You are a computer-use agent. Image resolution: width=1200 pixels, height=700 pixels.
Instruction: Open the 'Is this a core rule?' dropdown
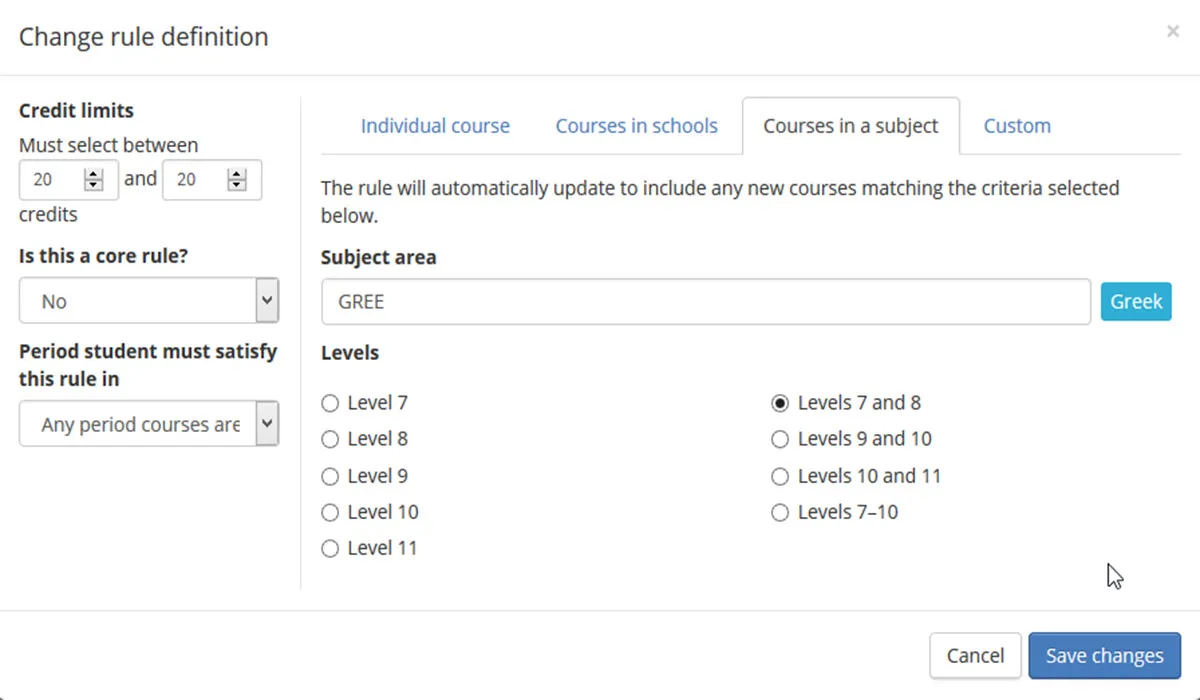pyautogui.click(x=148, y=301)
